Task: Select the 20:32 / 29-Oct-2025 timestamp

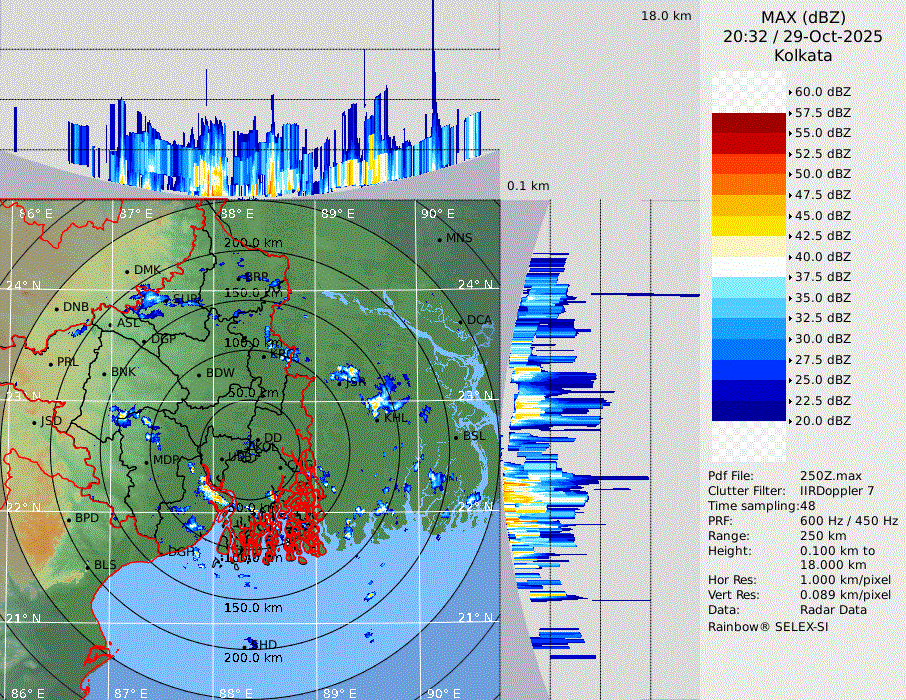Action: click(802, 36)
